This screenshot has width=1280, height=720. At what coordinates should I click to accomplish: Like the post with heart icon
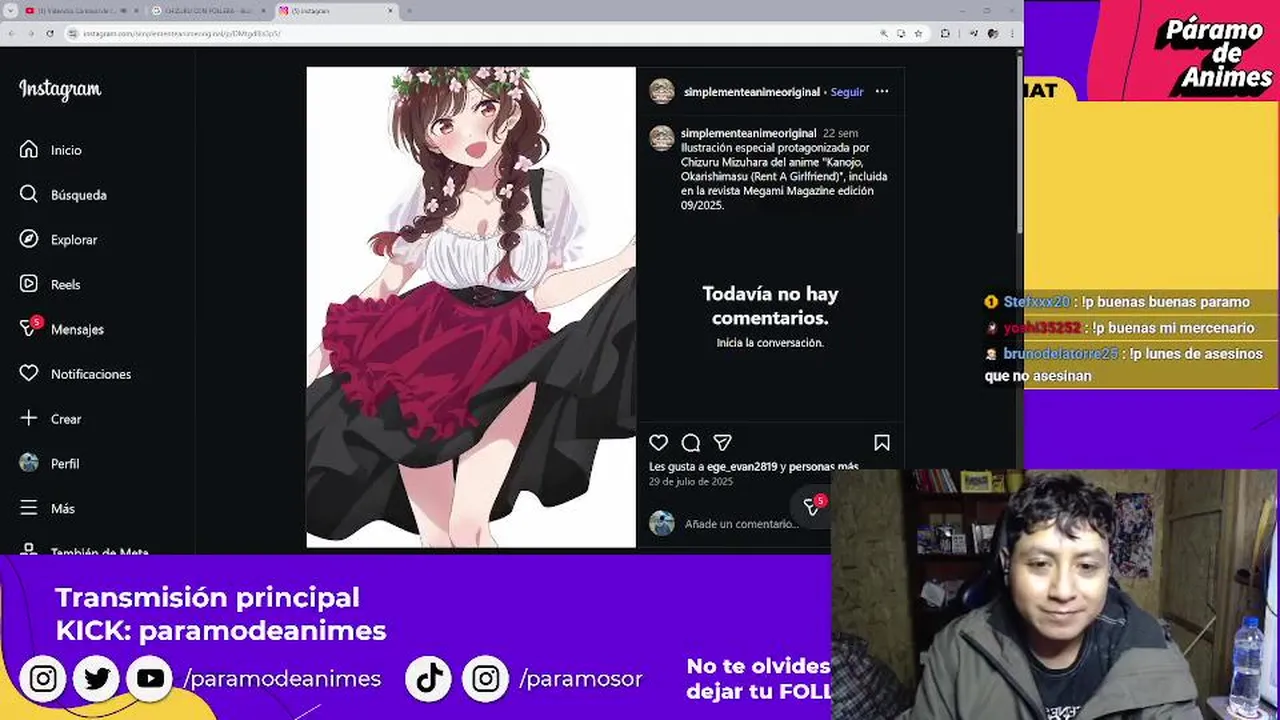click(658, 442)
